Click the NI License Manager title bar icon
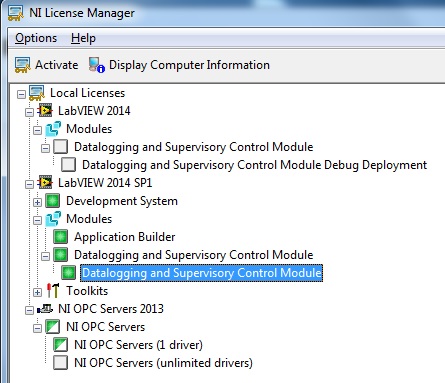The image size is (445, 383). pos(16,13)
